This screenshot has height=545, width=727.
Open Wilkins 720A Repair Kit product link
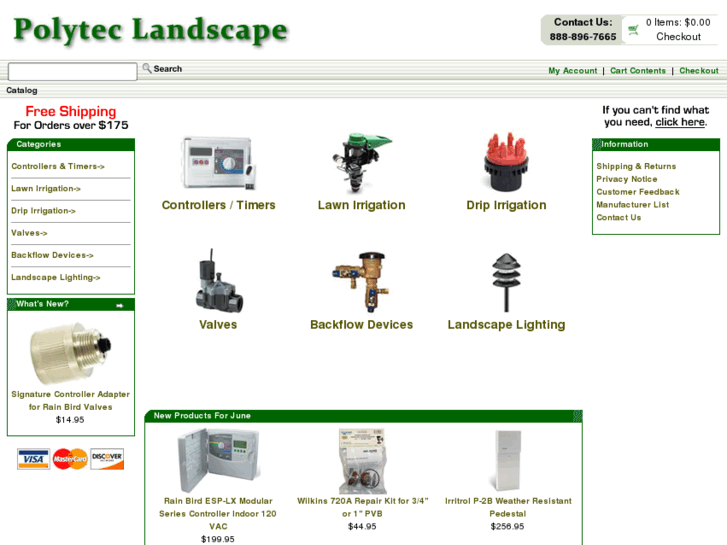click(363, 507)
